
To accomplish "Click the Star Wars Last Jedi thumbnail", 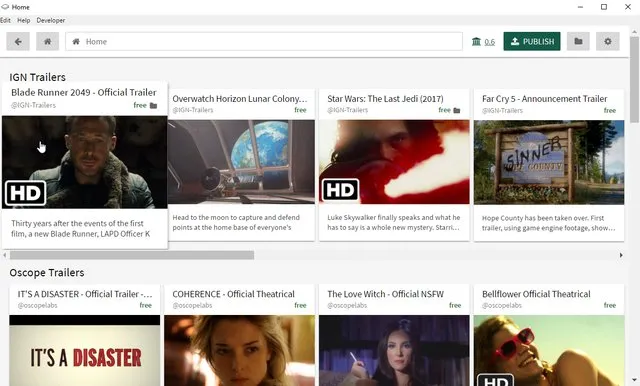I will pyautogui.click(x=394, y=162).
